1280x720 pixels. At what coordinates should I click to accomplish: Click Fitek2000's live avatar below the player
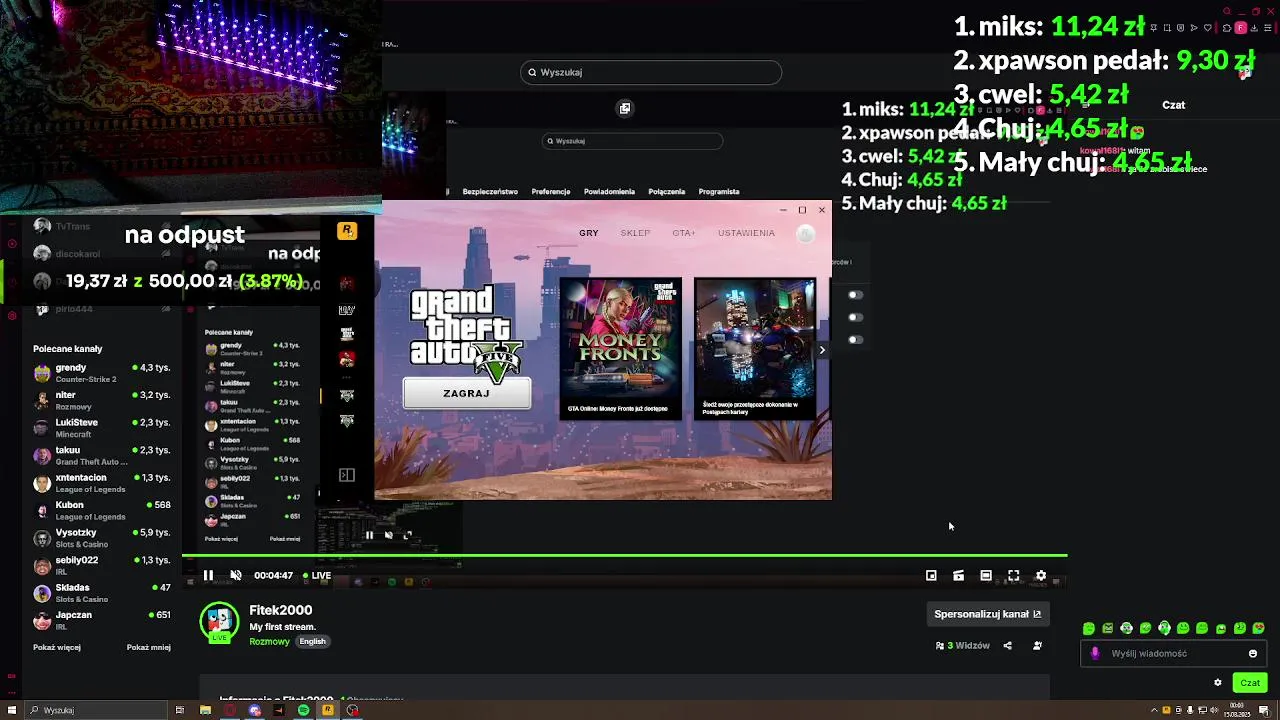coord(220,622)
